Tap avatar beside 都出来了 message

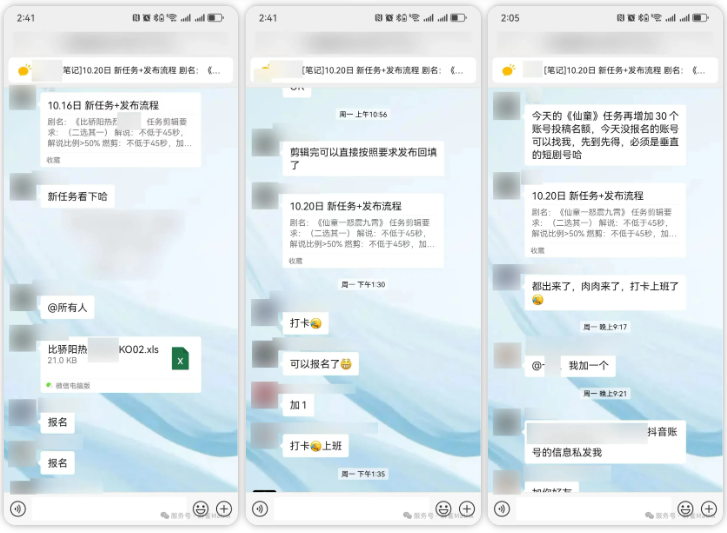(x=507, y=277)
